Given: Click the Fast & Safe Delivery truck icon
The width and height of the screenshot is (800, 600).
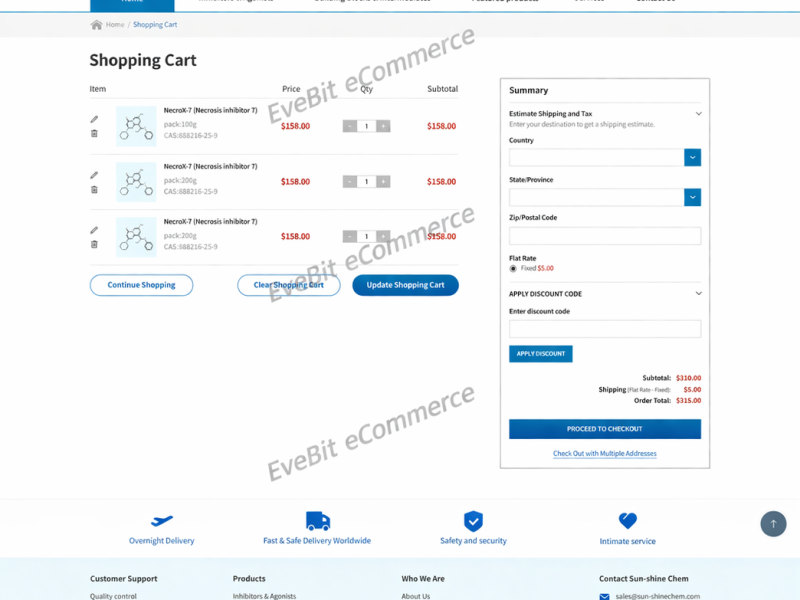Looking at the screenshot, I should pos(317,521).
